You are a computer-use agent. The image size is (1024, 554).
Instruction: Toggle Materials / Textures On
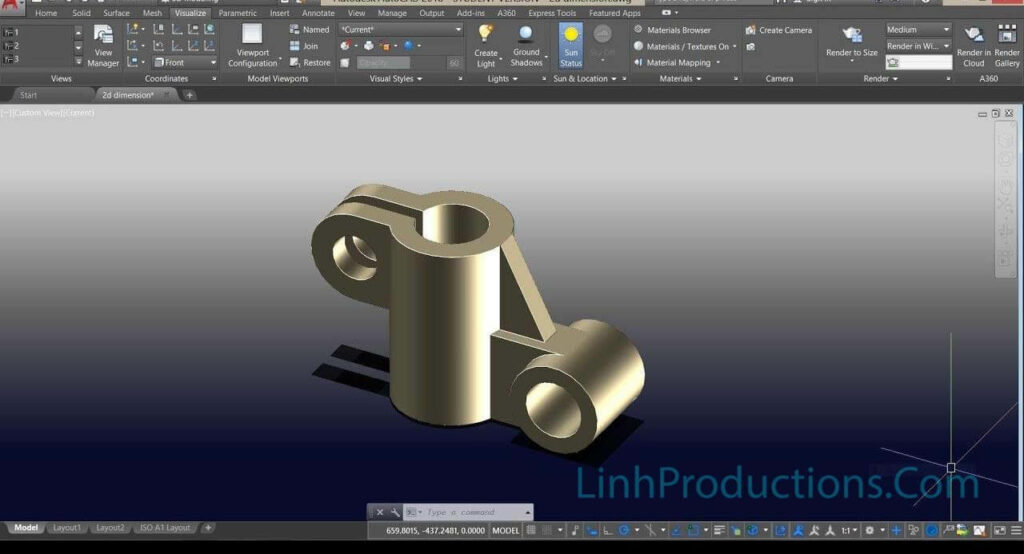click(x=684, y=46)
